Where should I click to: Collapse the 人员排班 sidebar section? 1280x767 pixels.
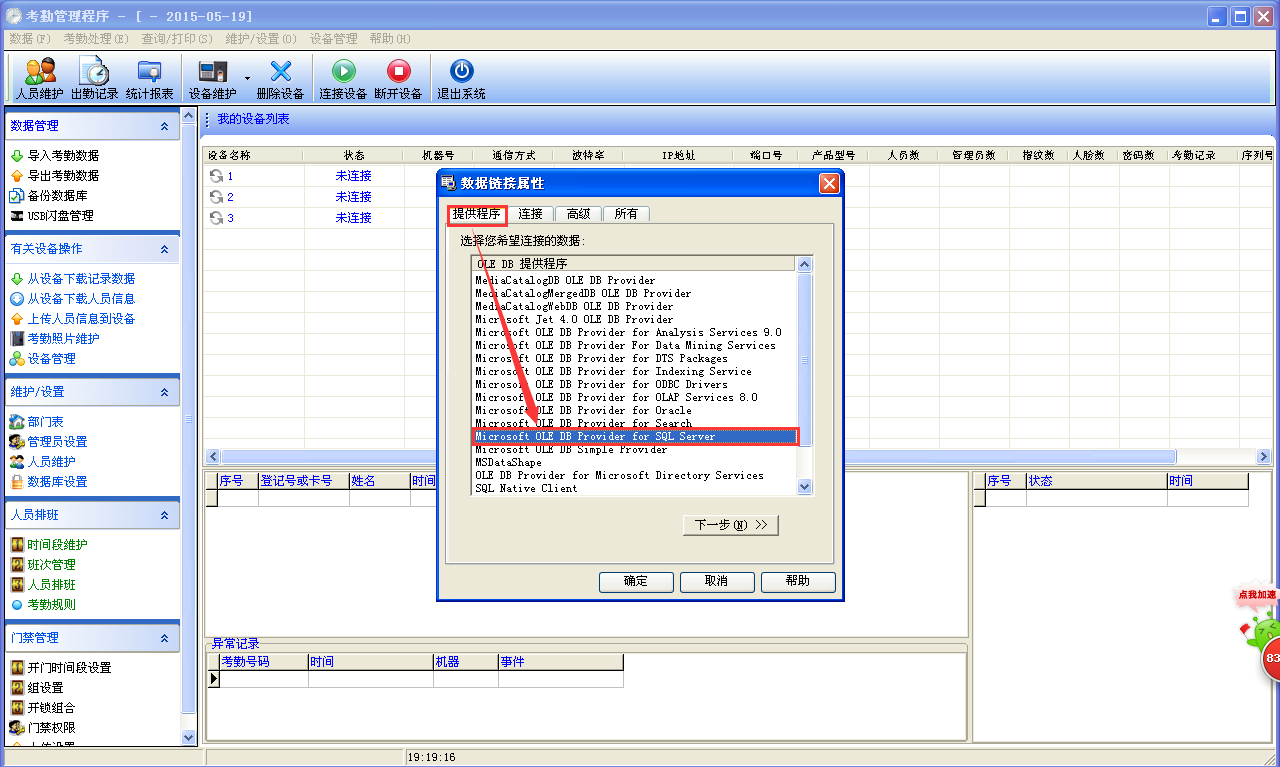click(x=164, y=515)
